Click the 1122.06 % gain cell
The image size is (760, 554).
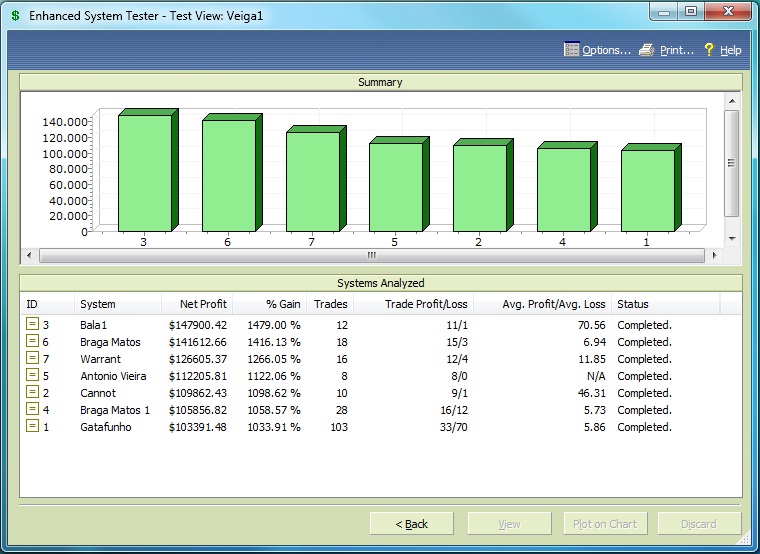(274, 376)
